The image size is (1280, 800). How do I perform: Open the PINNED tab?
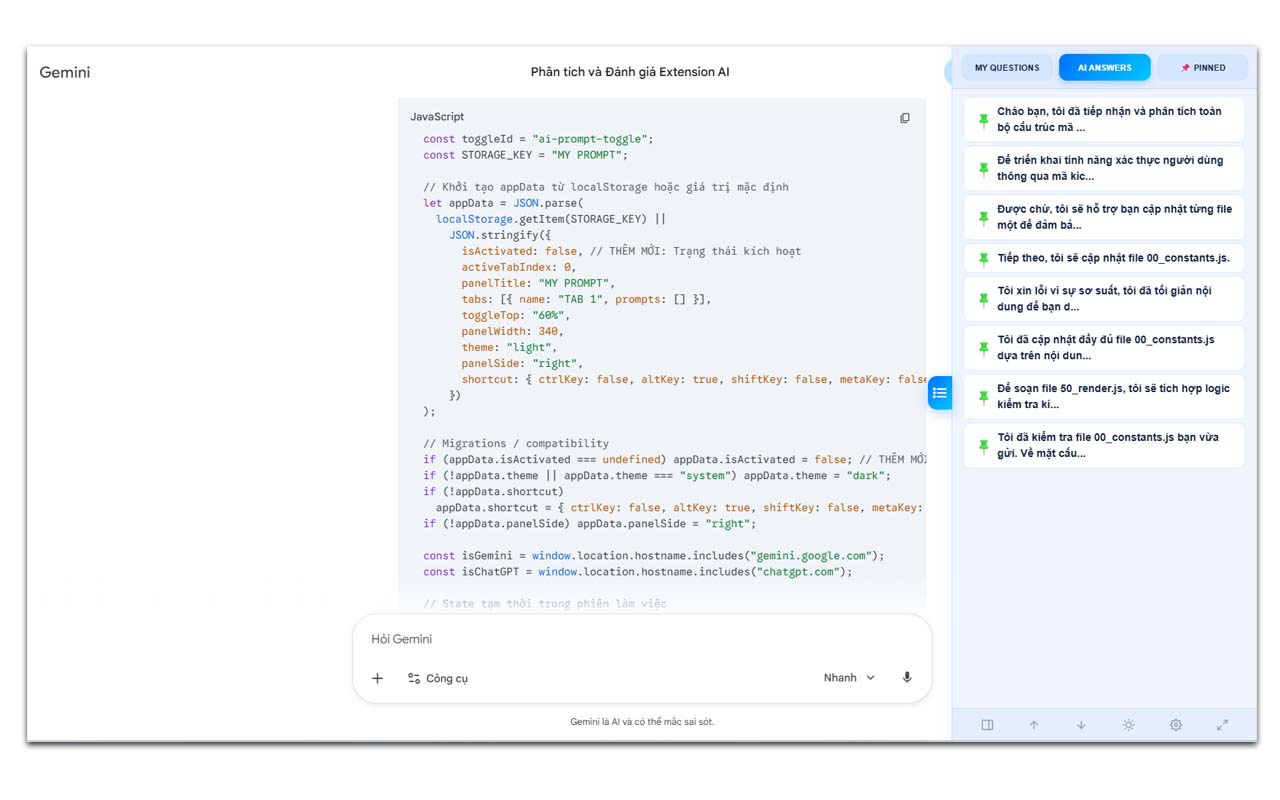pos(1203,68)
